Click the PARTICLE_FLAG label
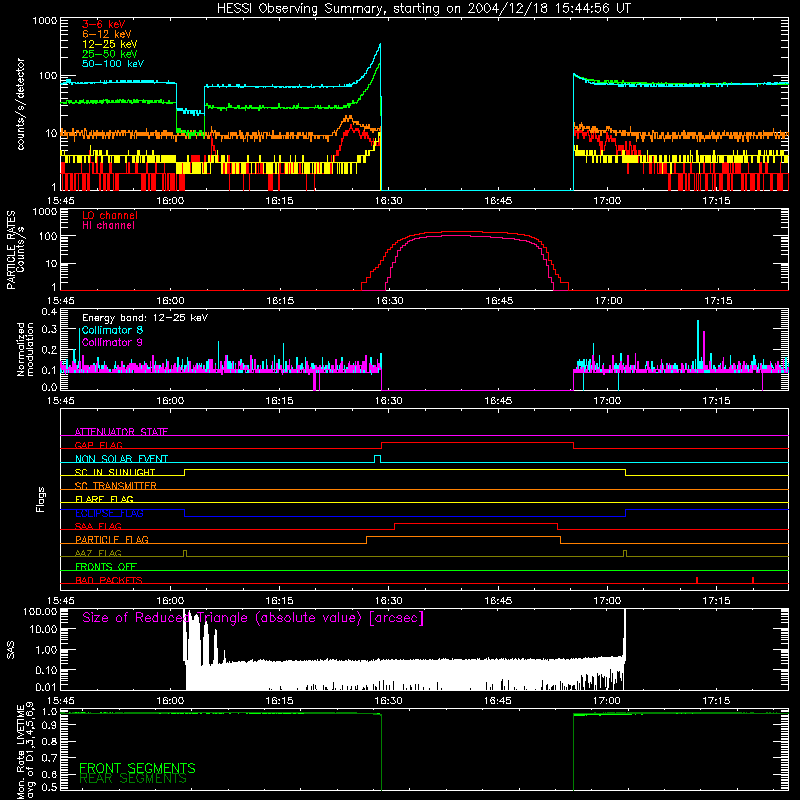The height and width of the screenshot is (800, 800). pos(112,539)
